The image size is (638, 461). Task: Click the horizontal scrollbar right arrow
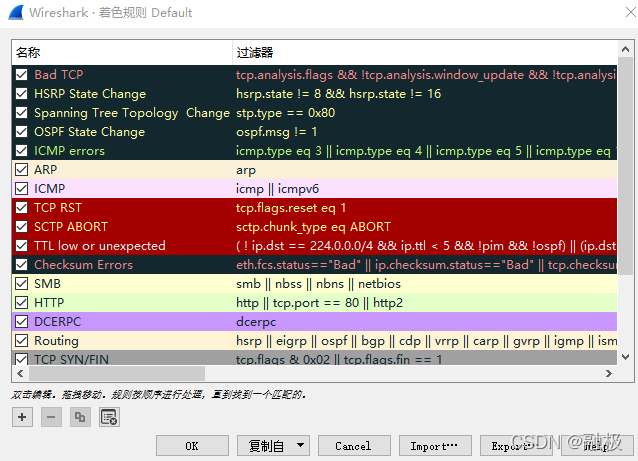(x=609, y=373)
